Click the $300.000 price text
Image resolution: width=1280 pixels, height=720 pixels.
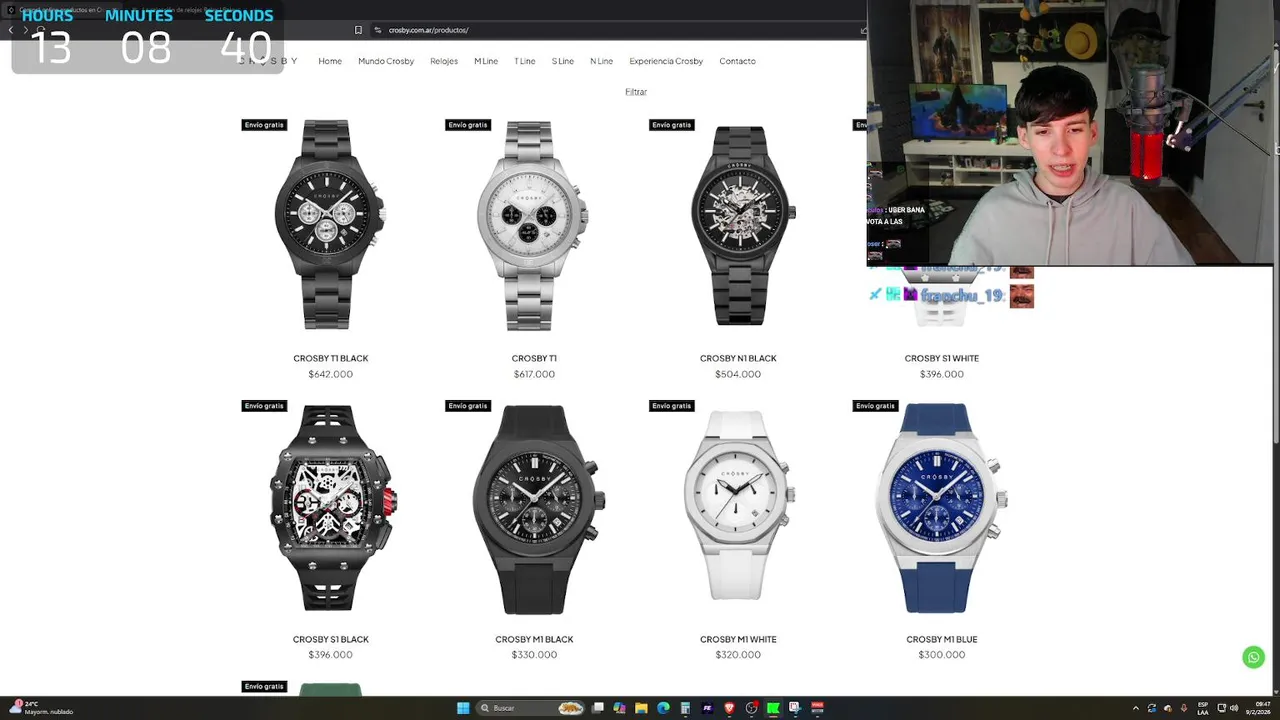(x=942, y=655)
